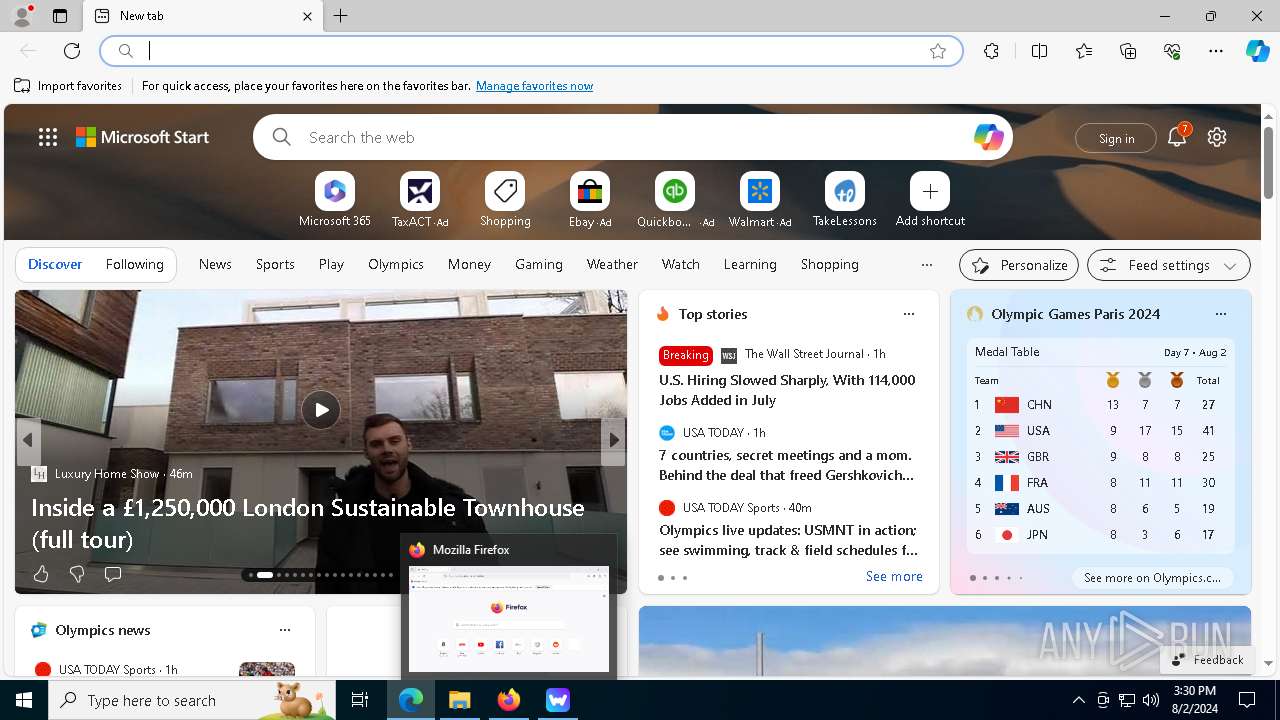
Task: Go to next featured story slide
Action: [x=614, y=440]
